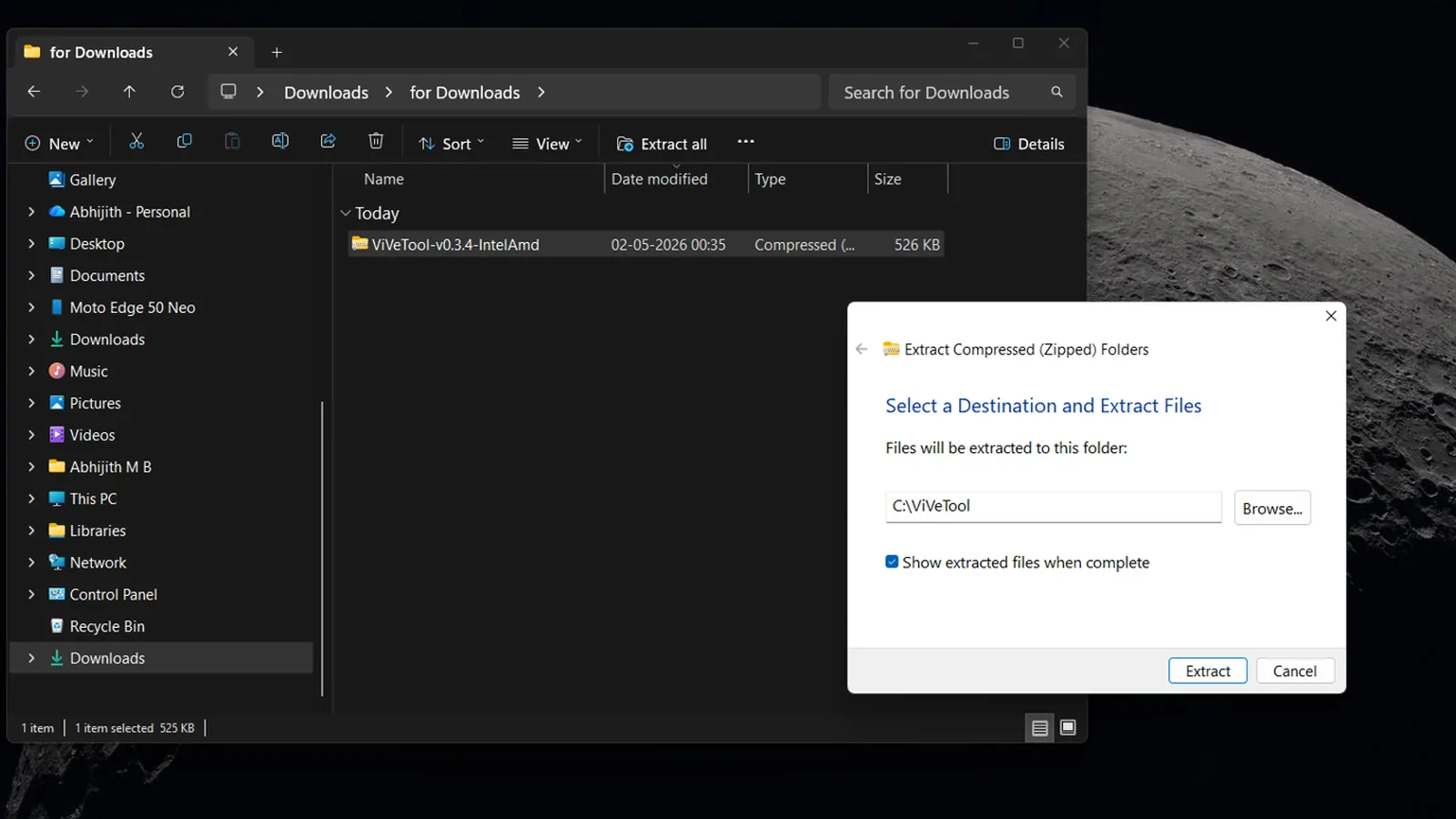Click the destination path field C:\ViVeTool
Image resolution: width=1456 pixels, height=819 pixels.
point(1053,507)
